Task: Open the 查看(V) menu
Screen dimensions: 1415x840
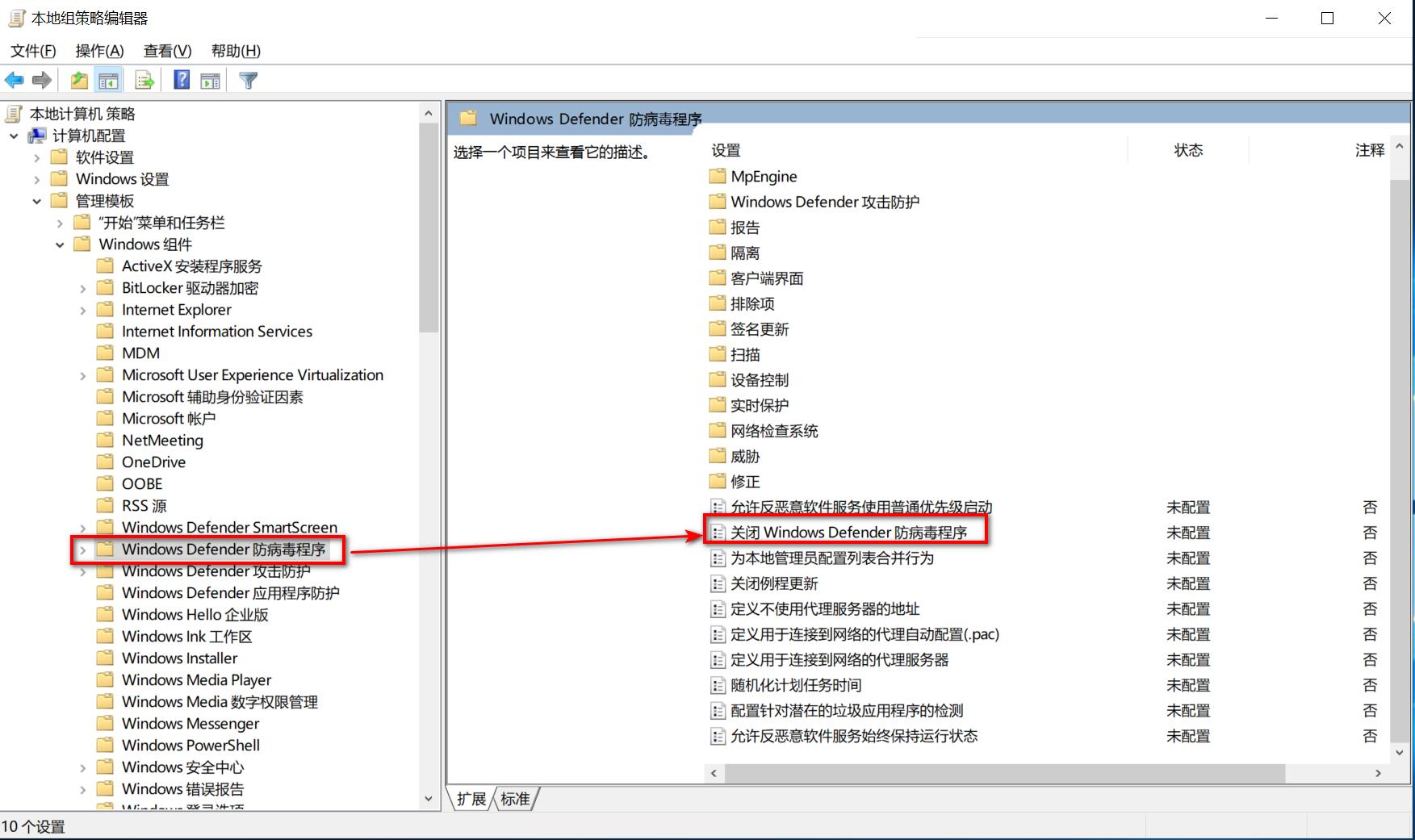Action: pyautogui.click(x=167, y=51)
